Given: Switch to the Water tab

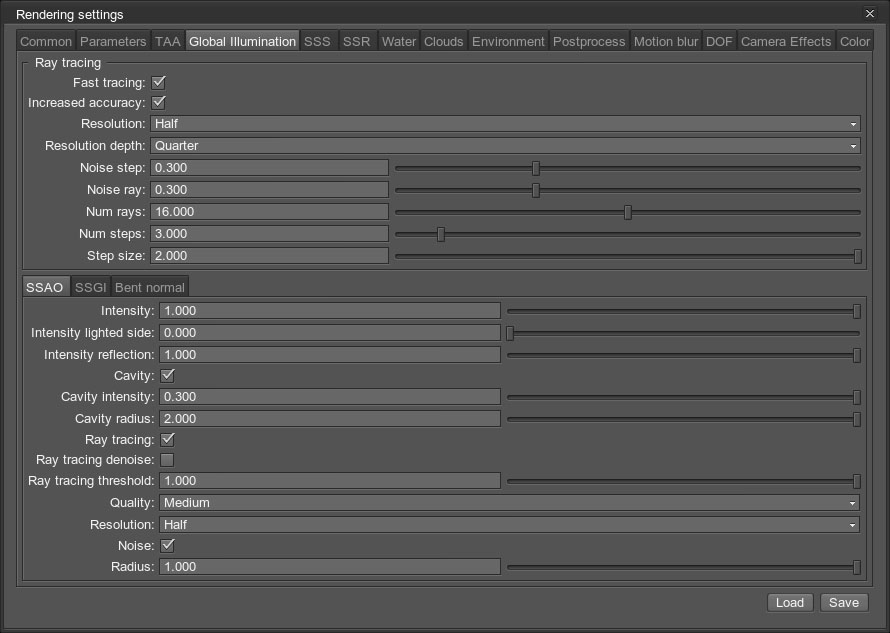Looking at the screenshot, I should click(398, 41).
